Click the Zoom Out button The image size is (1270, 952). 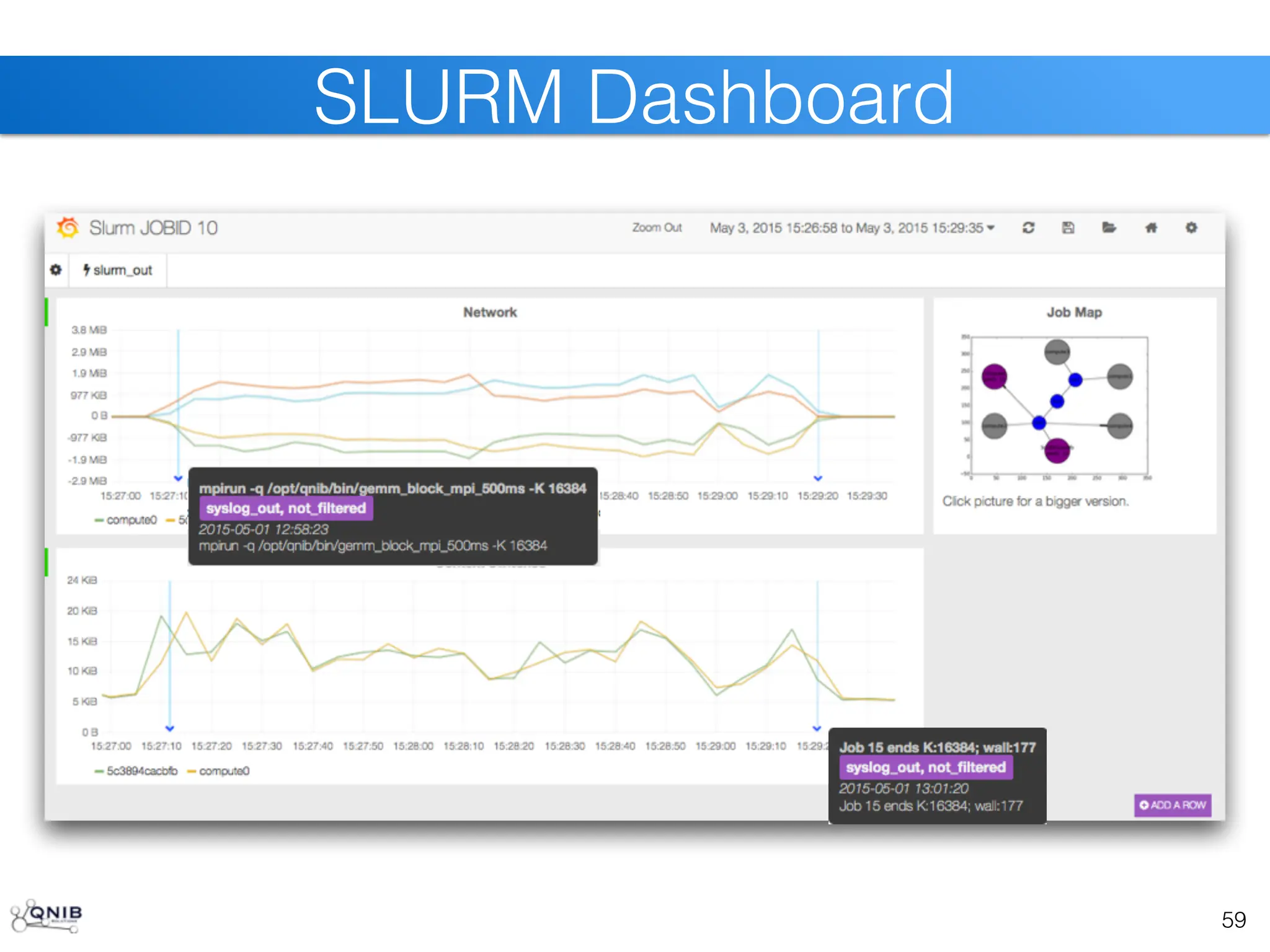[657, 228]
